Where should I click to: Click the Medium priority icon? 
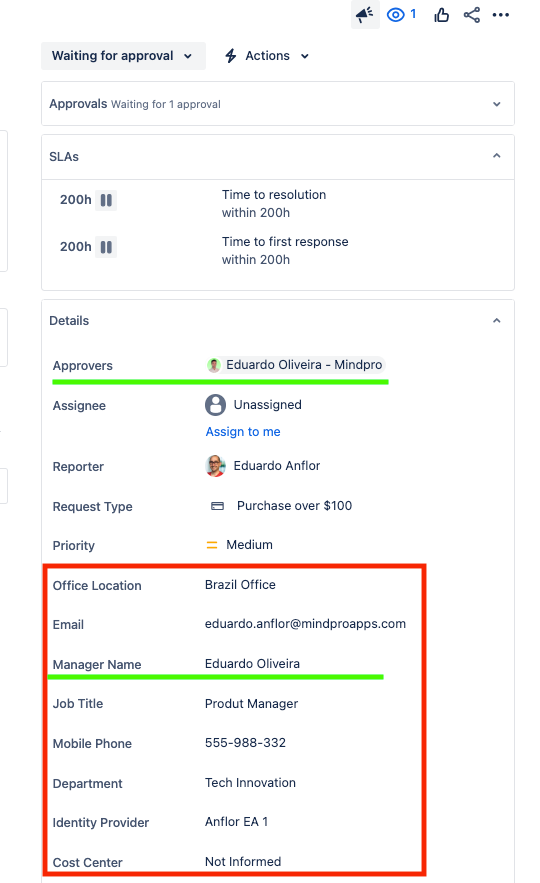[x=212, y=545]
